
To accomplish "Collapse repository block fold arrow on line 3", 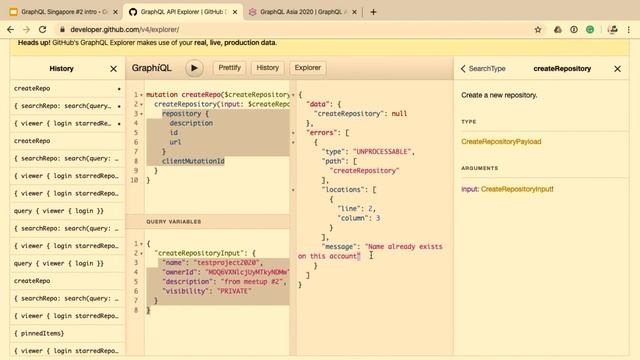I will click(x=141, y=114).
